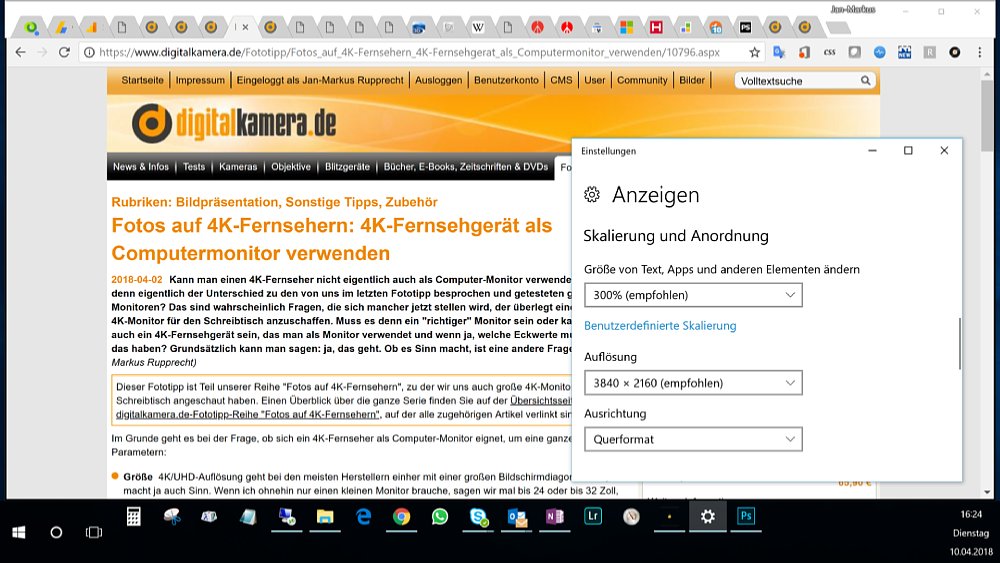Screen dimensions: 1000x563
Task: Reload the page with the refresh icon
Action: (x=64, y=52)
